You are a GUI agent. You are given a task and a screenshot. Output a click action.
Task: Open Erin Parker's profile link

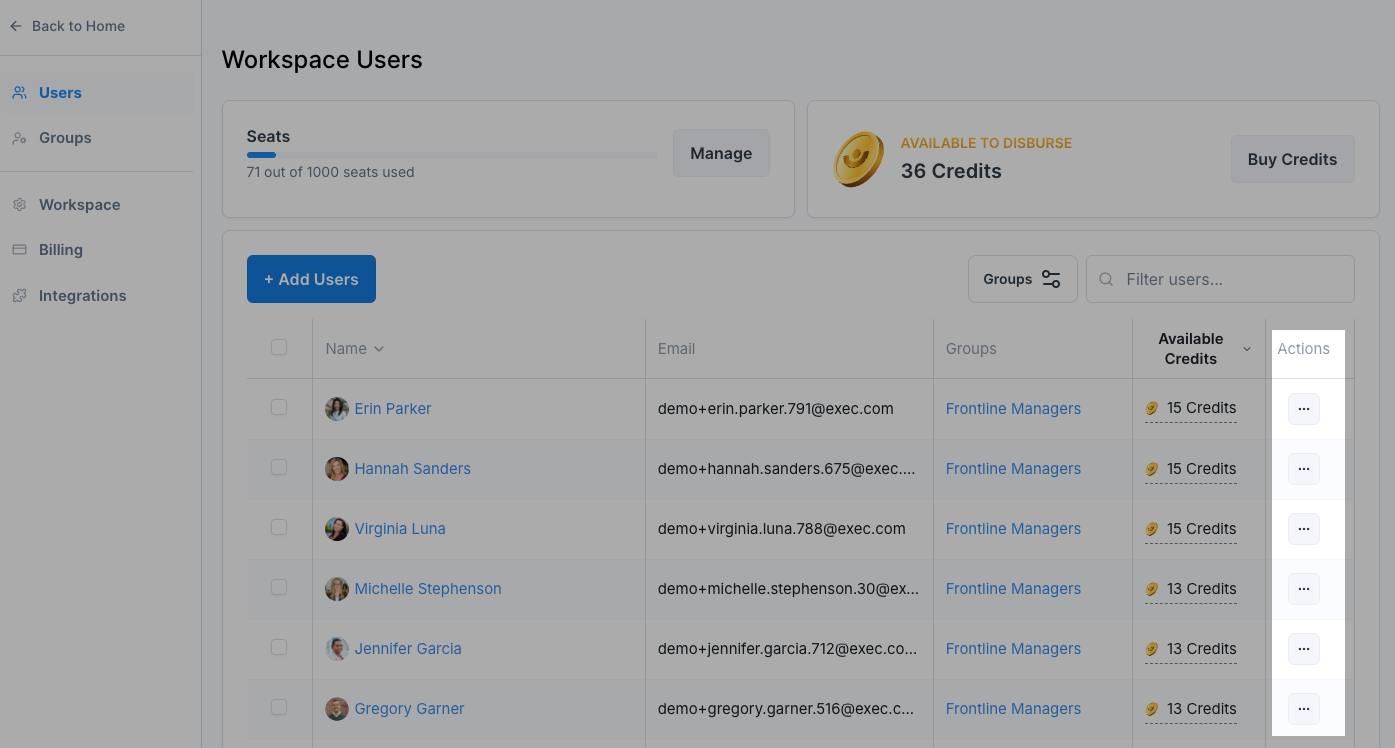click(x=393, y=409)
